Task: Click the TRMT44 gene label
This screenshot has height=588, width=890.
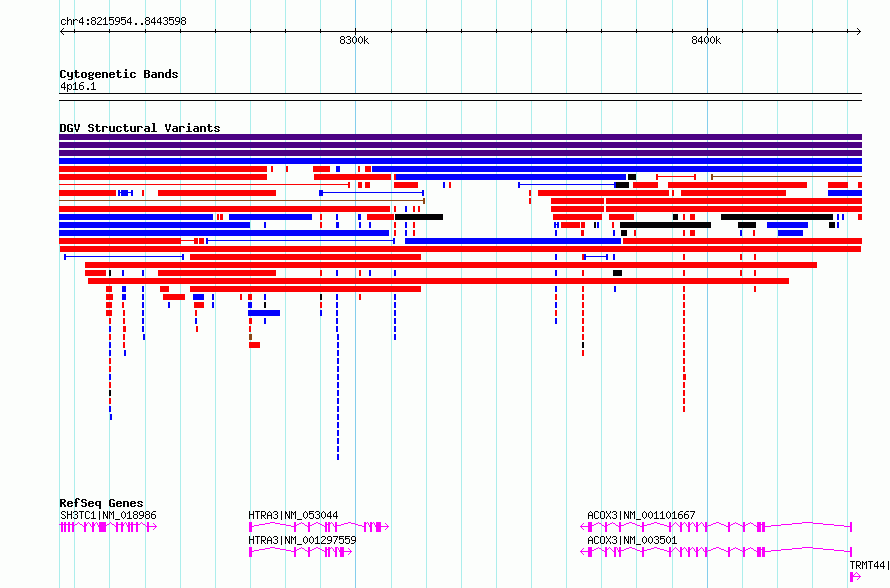Action: [868, 565]
